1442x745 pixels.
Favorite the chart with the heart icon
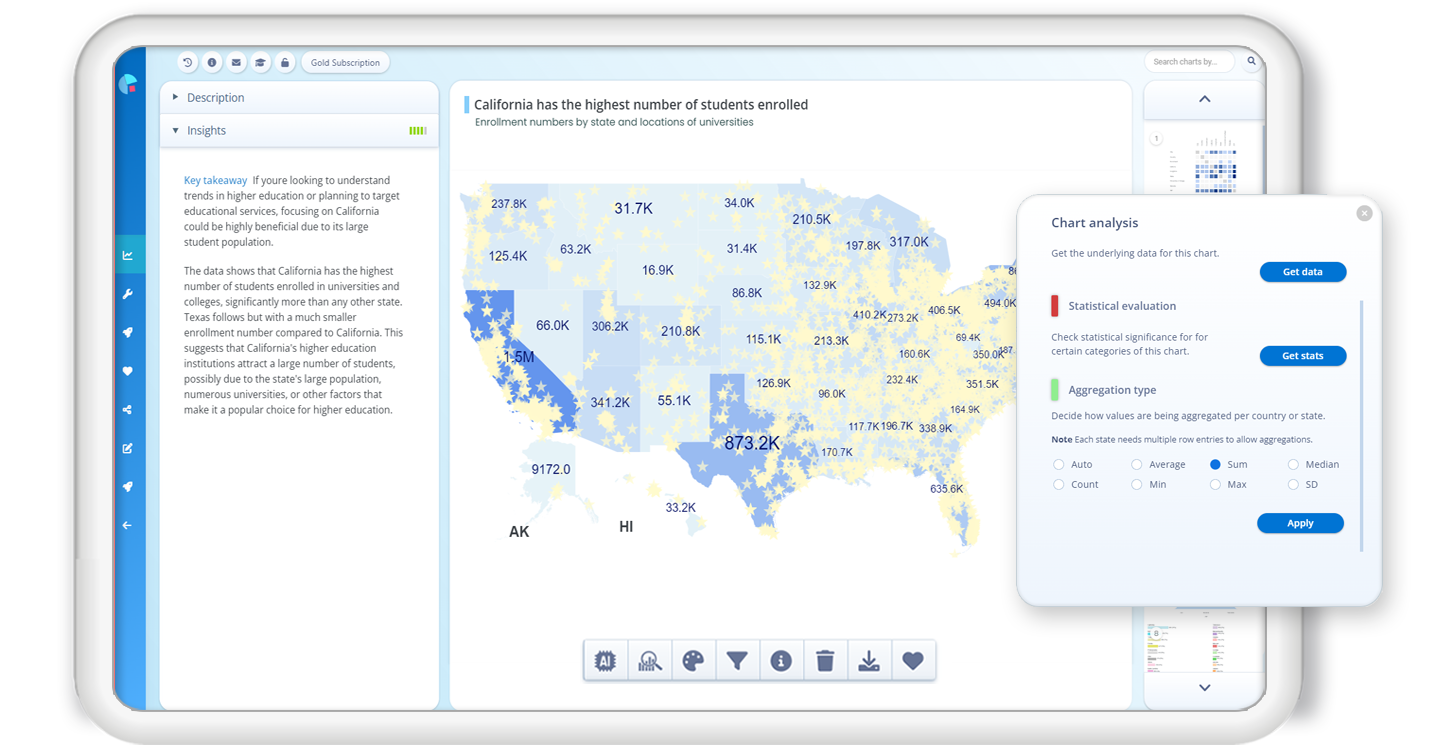(x=913, y=660)
